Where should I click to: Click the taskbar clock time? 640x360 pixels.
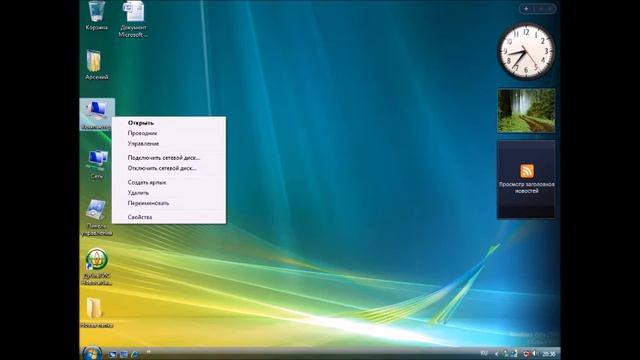coord(549,354)
